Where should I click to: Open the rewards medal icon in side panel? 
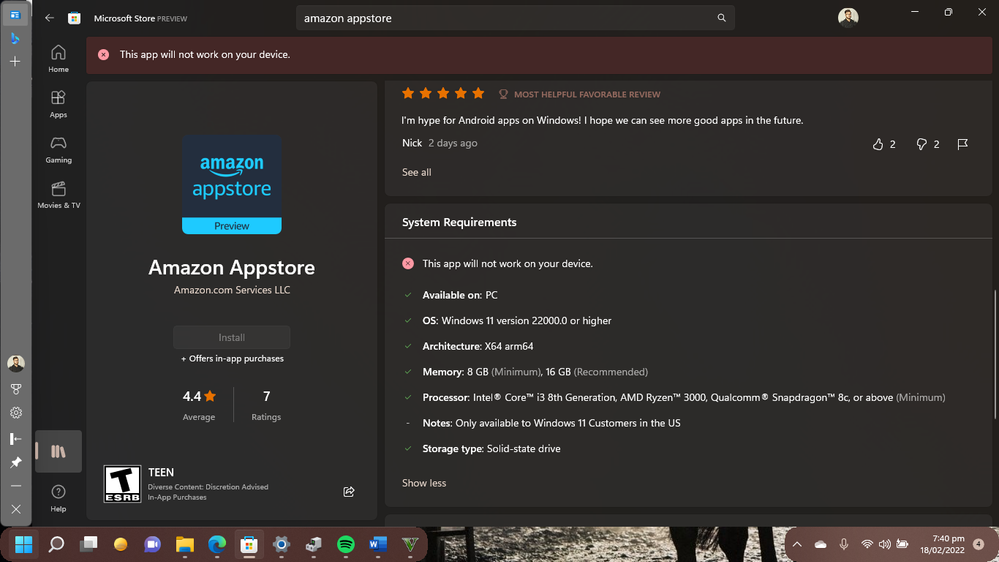tap(16, 389)
